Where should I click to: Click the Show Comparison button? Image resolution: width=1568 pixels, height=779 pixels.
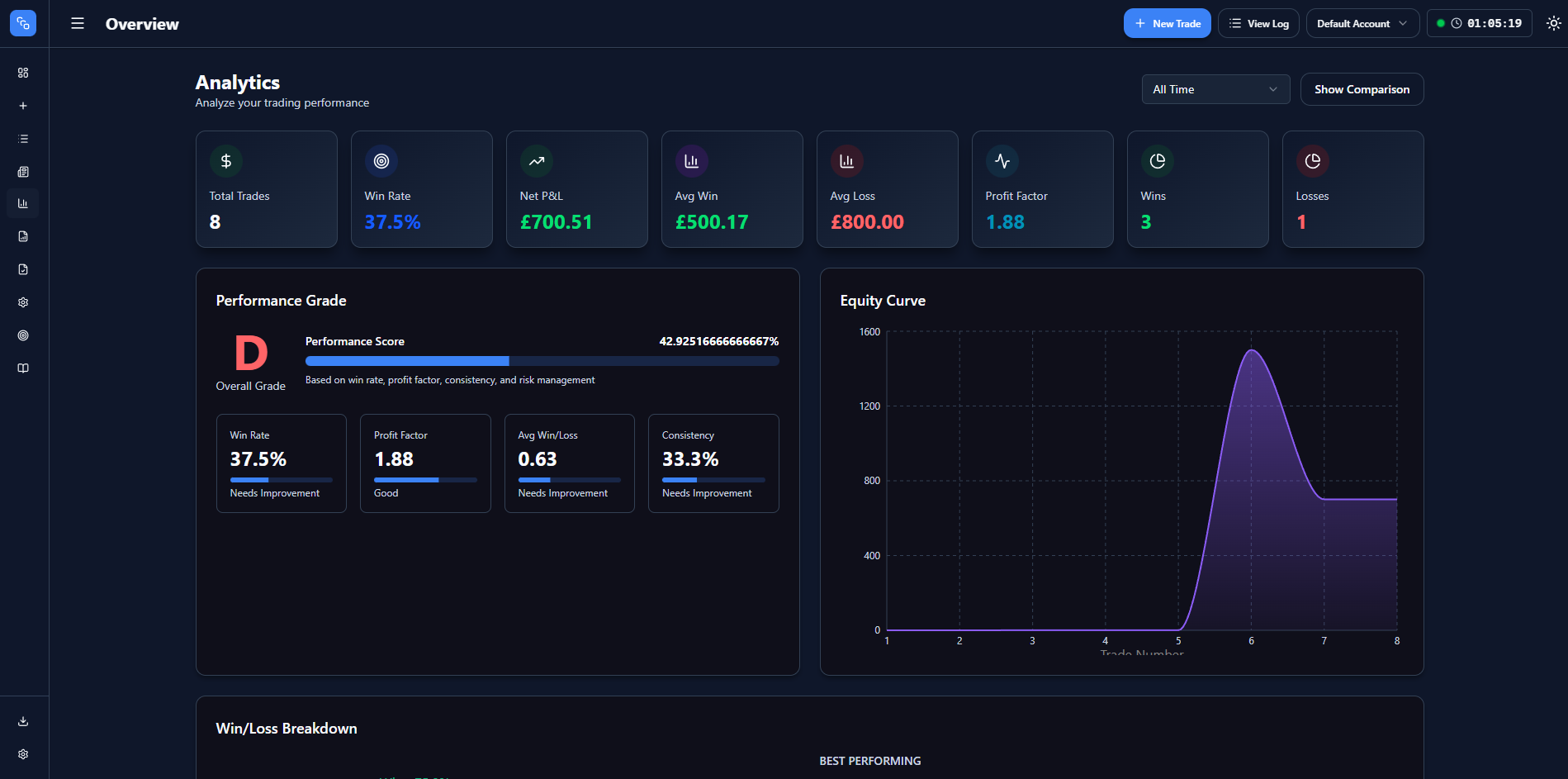(x=1362, y=88)
